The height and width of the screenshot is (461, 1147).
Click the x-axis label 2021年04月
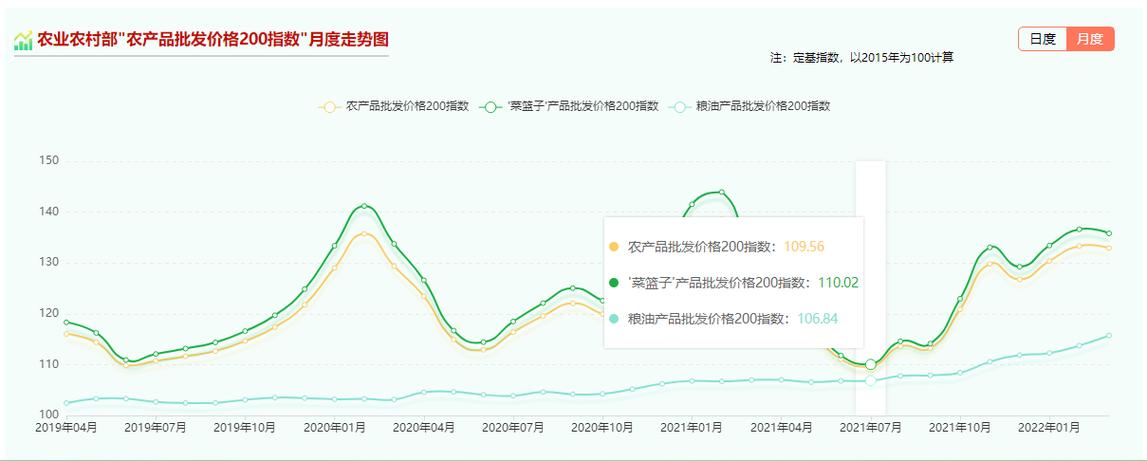pos(781,428)
